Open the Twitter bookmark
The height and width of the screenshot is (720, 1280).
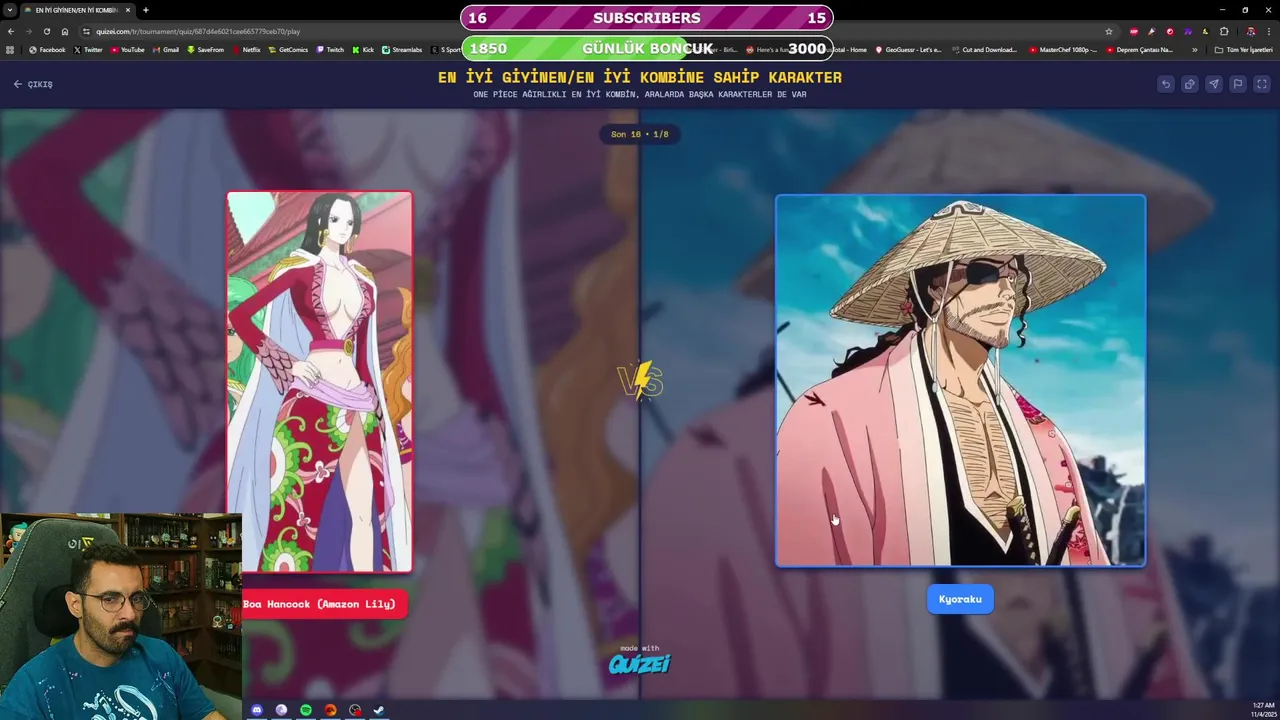(x=88, y=49)
